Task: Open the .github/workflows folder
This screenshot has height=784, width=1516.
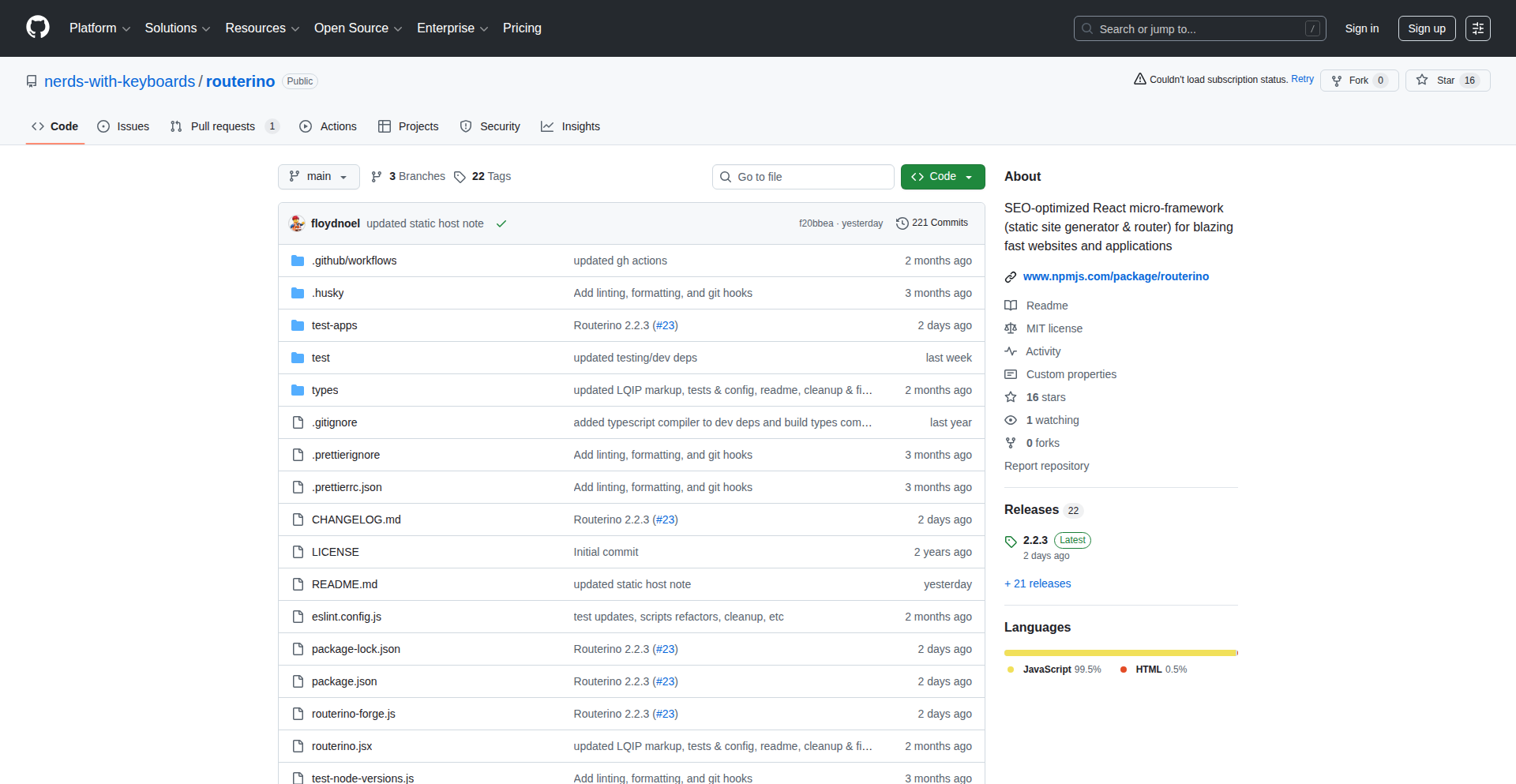Action: (354, 261)
